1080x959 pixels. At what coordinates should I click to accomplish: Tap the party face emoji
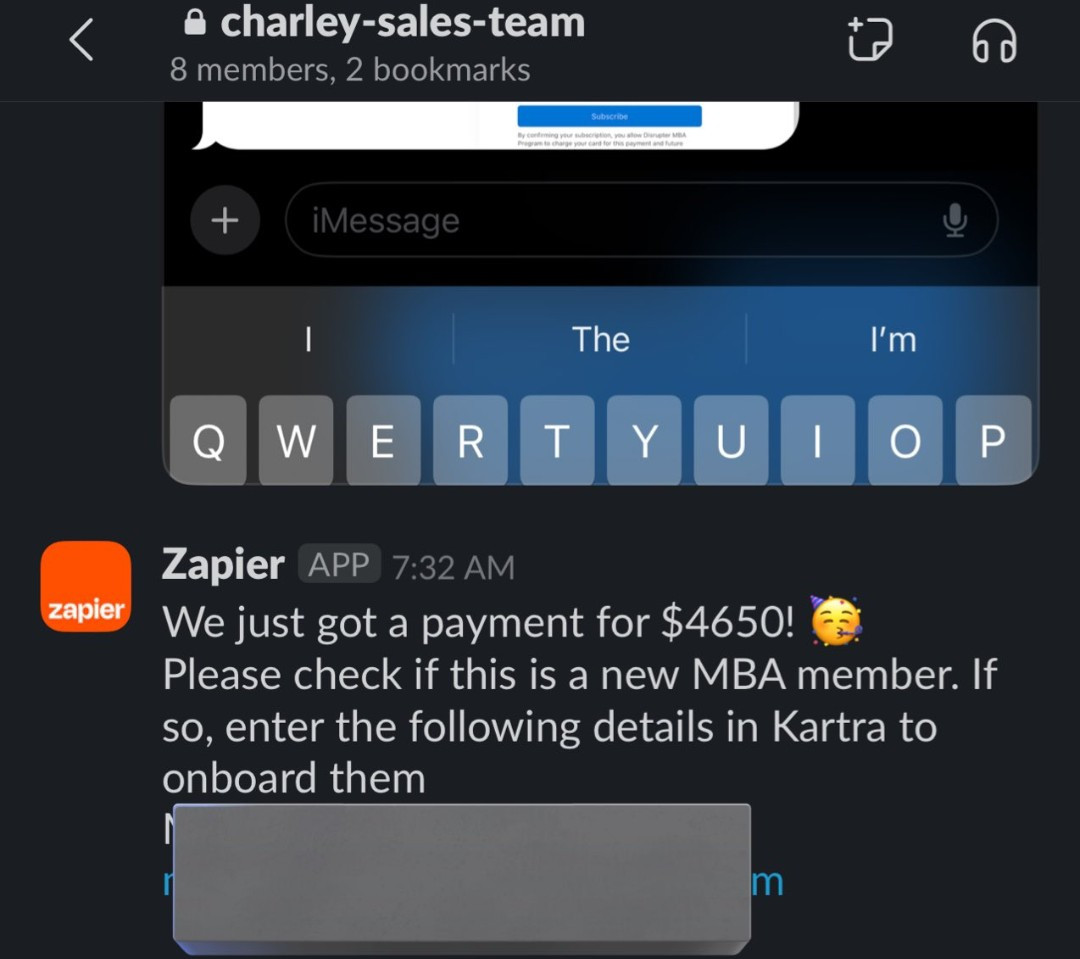tap(836, 621)
